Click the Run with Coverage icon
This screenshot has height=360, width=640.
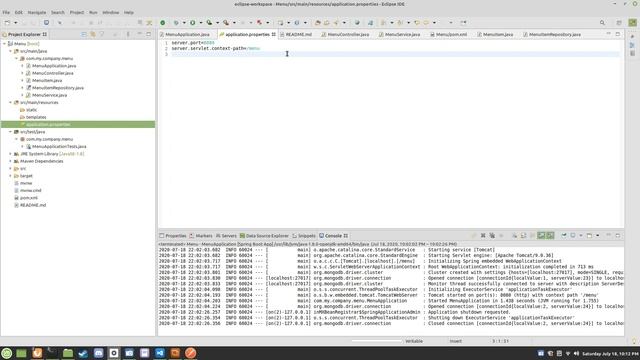[x=209, y=23]
